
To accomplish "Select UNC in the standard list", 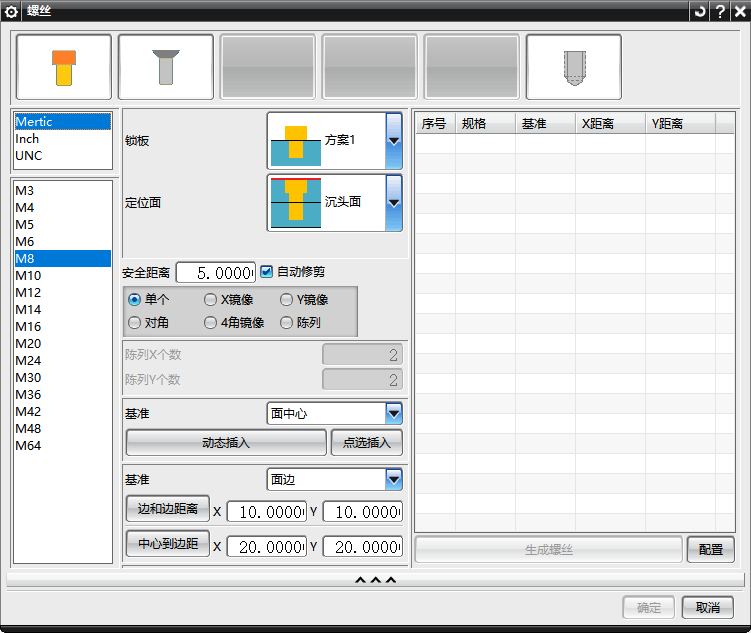I will 63,156.
